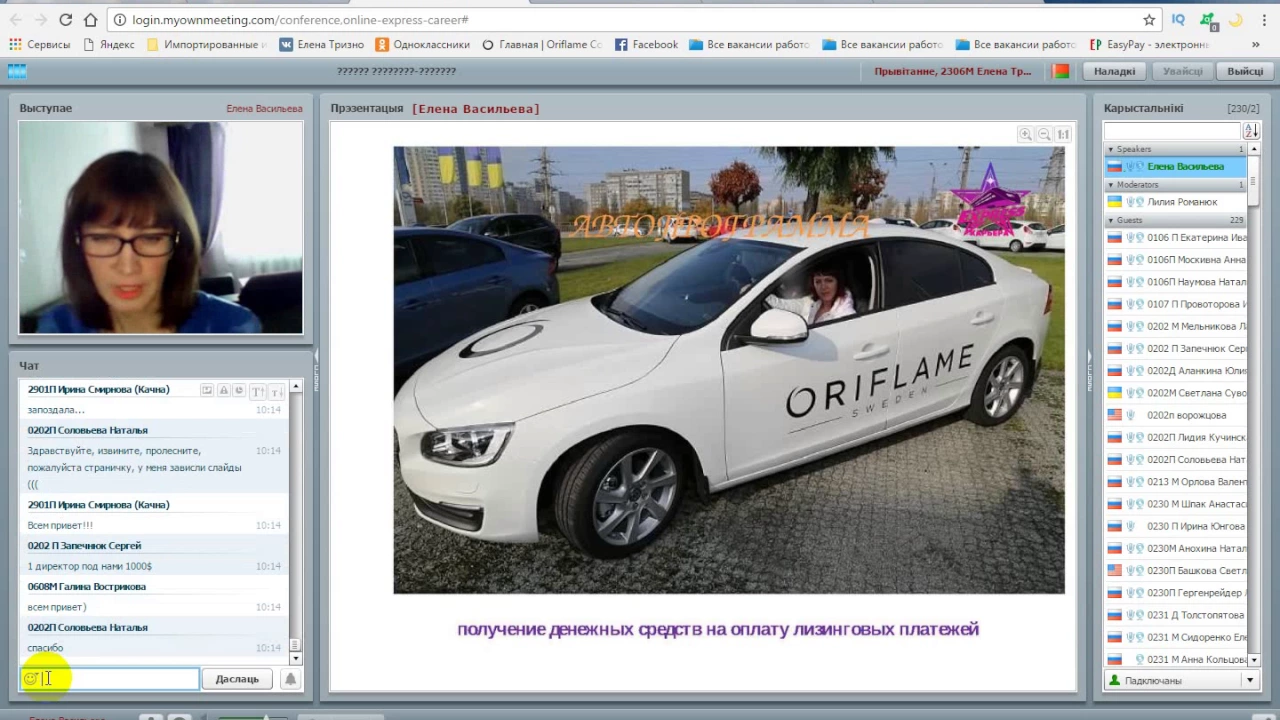Open the language flag selector in header
Image resolution: width=1280 pixels, height=720 pixels.
1061,71
